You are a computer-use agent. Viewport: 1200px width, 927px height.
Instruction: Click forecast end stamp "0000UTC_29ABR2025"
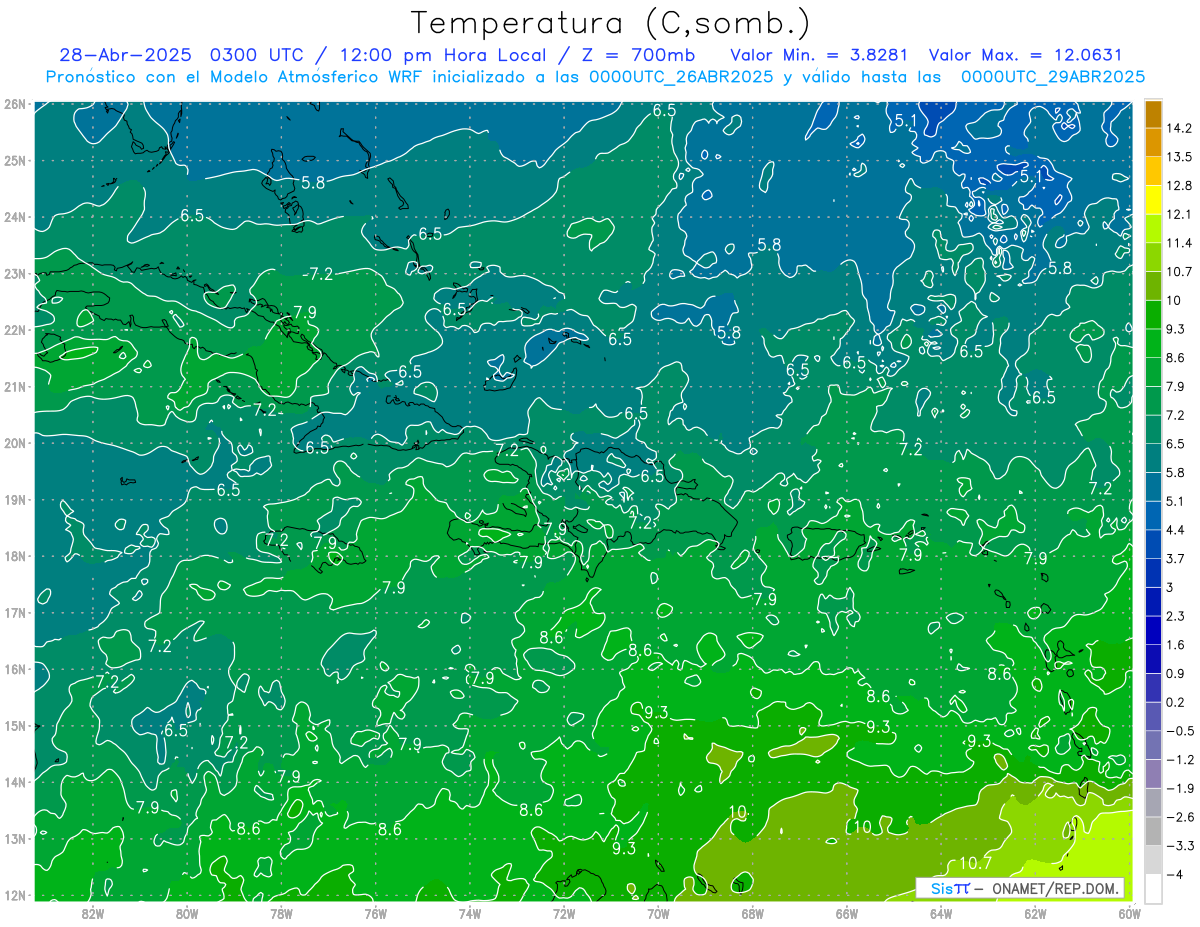(1053, 76)
